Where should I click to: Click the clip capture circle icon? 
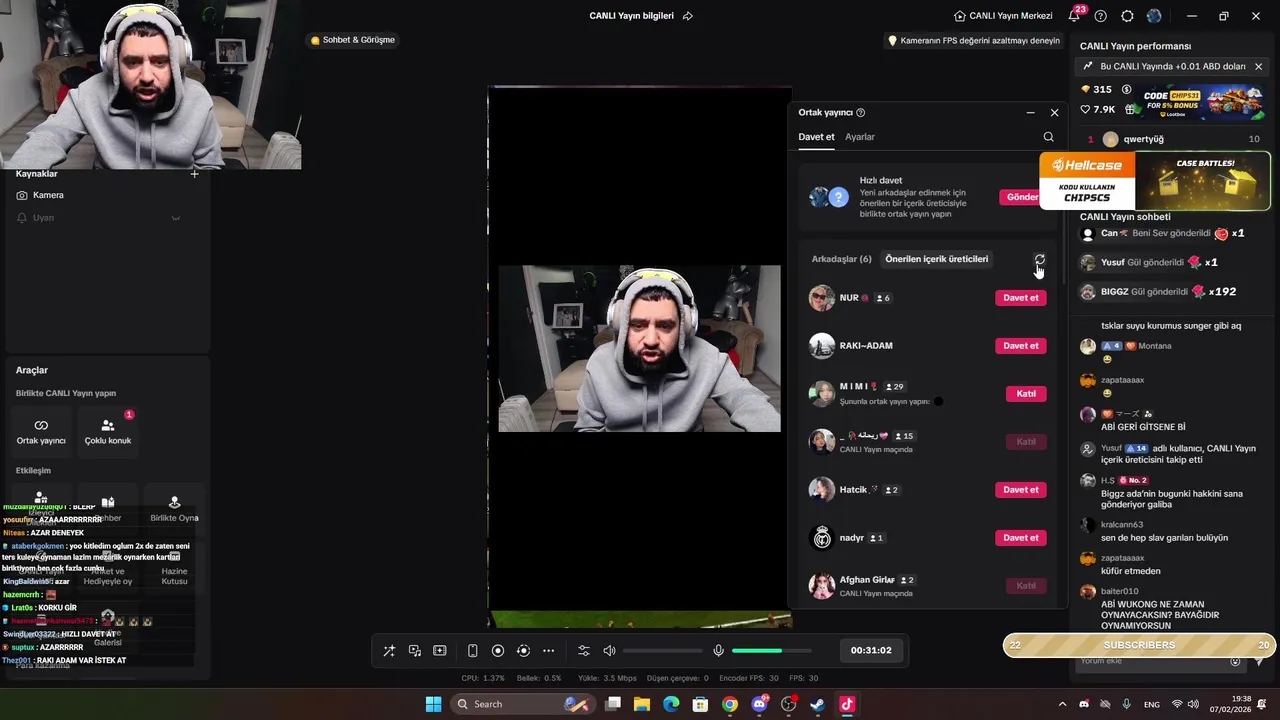tap(523, 651)
